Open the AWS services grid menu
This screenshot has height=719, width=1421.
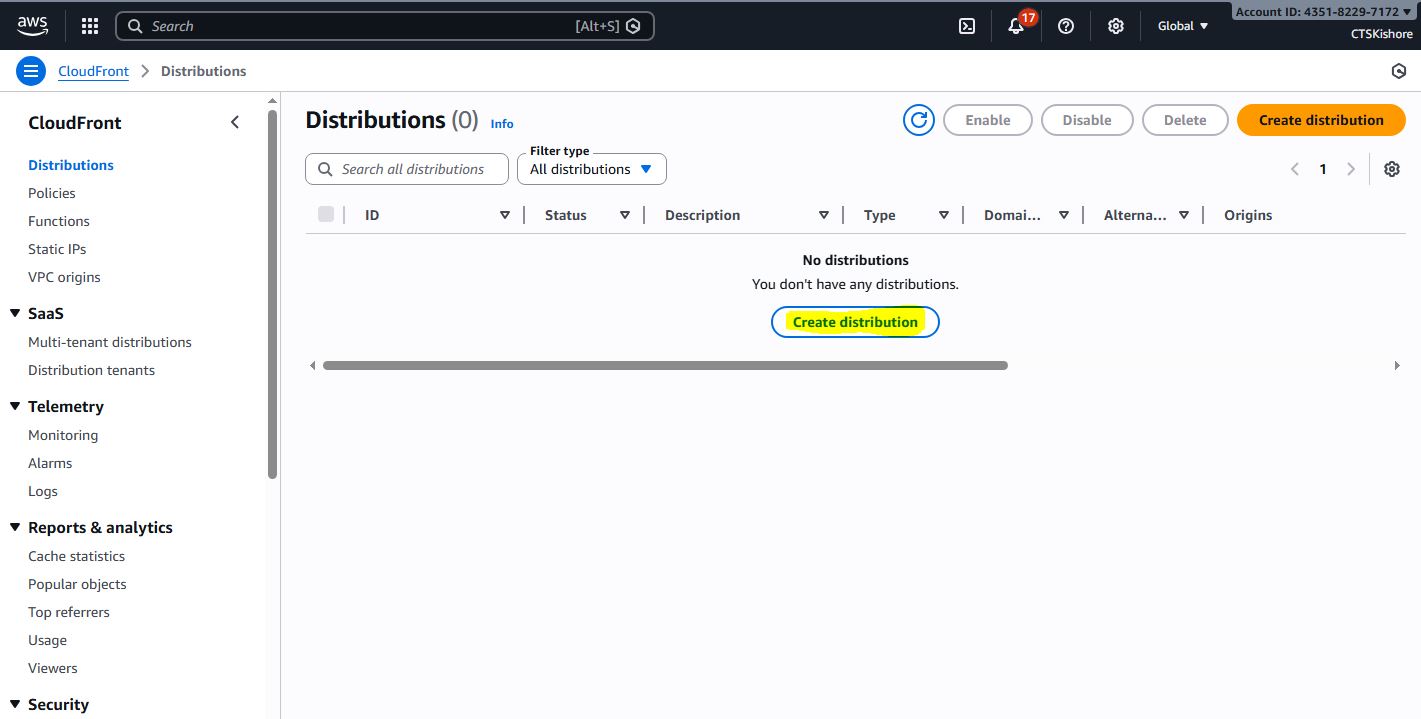[89, 26]
